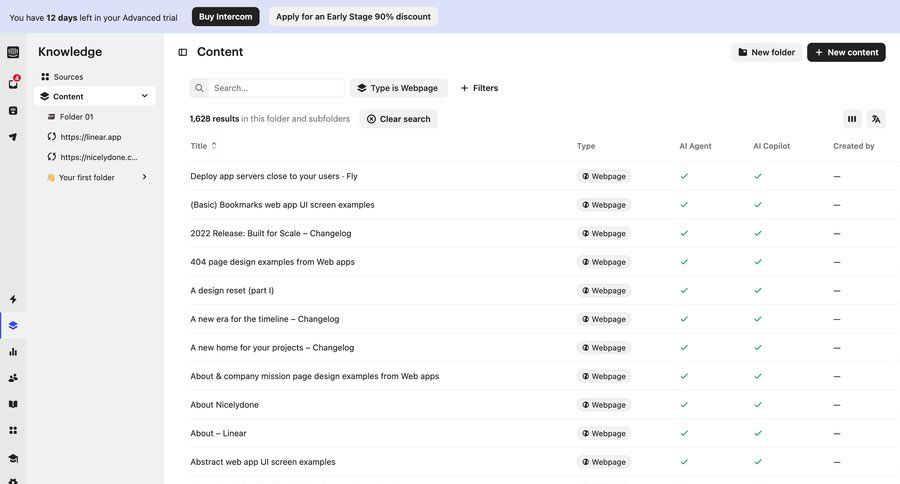Focus the Search input field
The height and width of the screenshot is (484, 900).
(x=276, y=88)
